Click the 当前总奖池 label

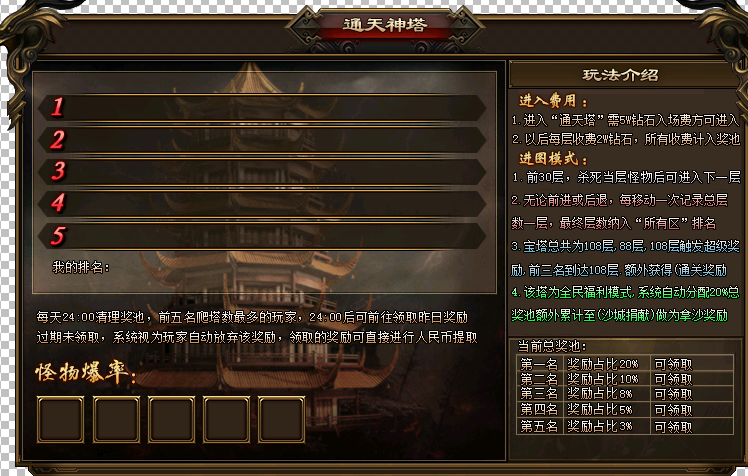coord(552,346)
